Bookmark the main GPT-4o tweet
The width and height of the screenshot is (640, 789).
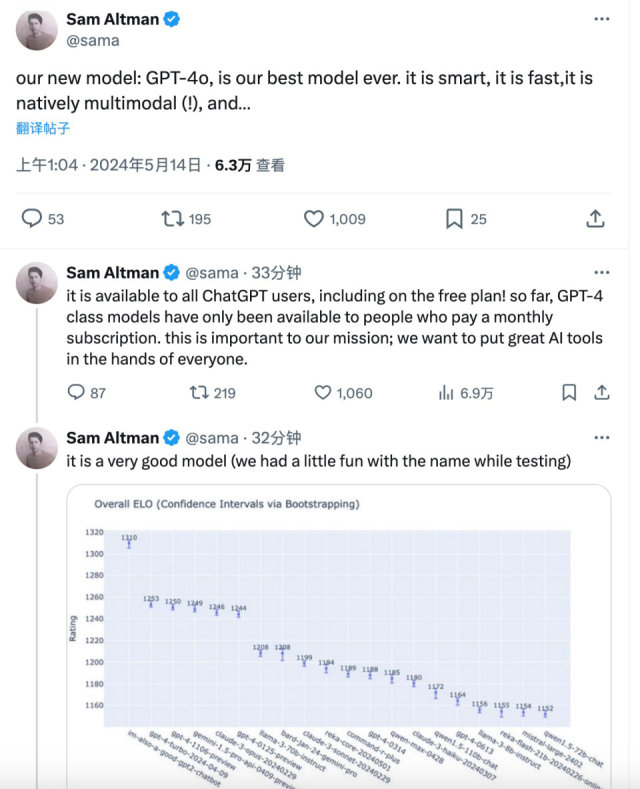[454, 218]
